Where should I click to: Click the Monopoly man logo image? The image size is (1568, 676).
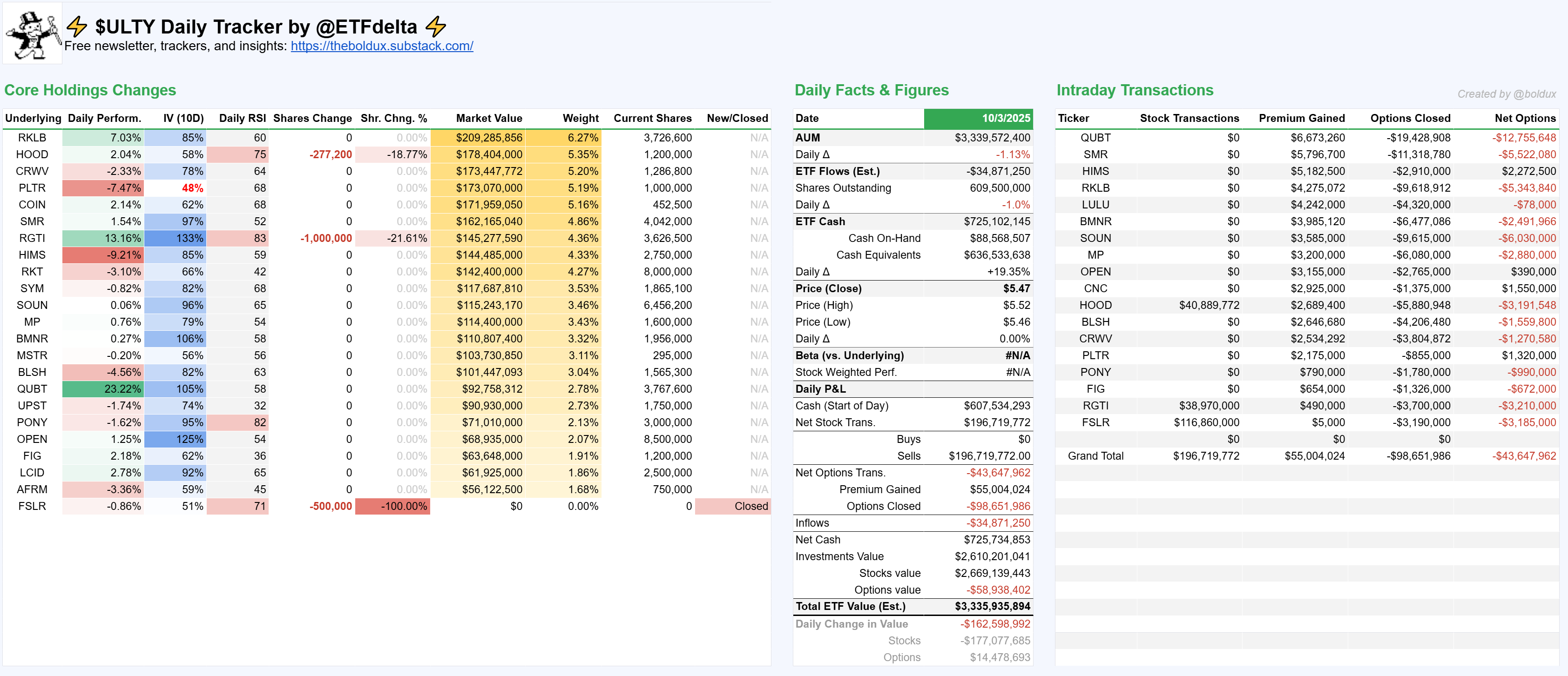tap(33, 33)
